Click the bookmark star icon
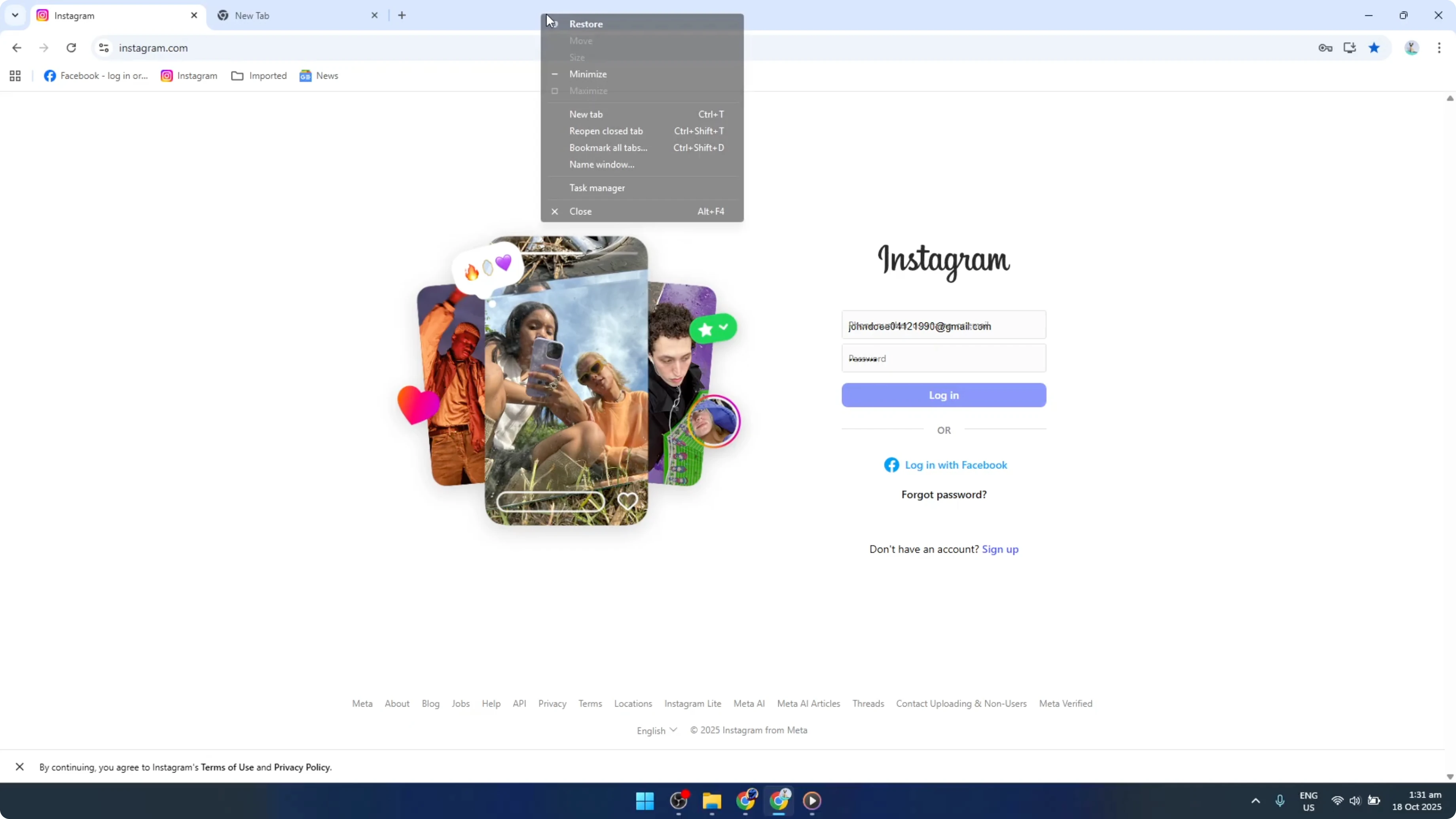This screenshot has height=819, width=1456. [x=1374, y=48]
